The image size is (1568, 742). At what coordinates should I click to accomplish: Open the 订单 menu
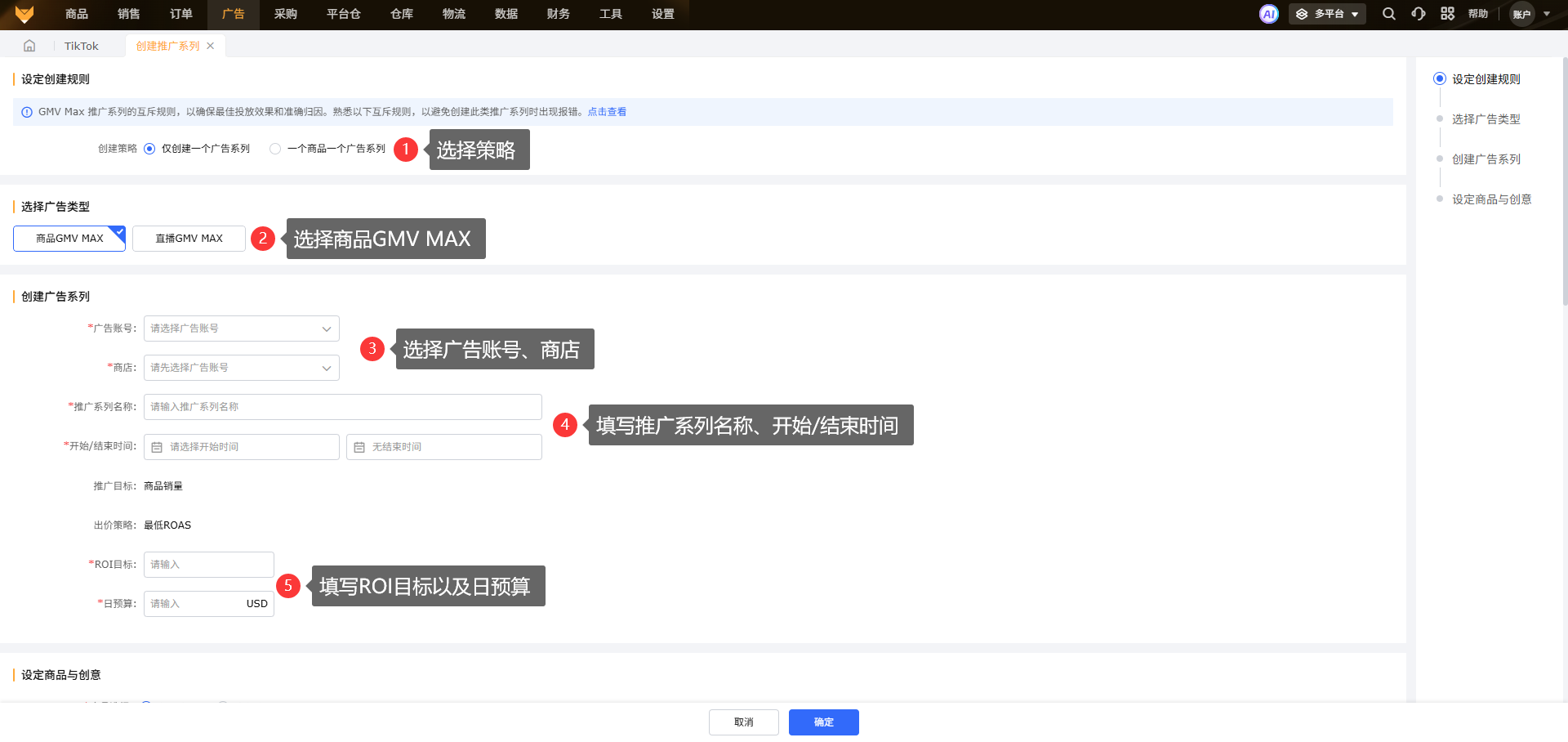[x=181, y=14]
